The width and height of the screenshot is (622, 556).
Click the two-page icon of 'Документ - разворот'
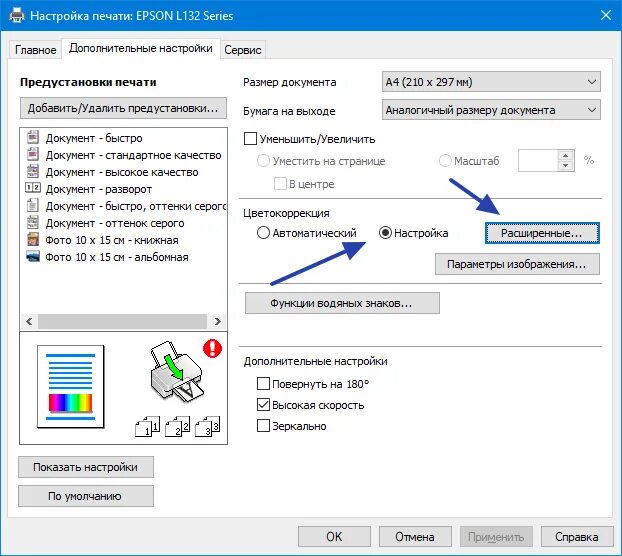33,188
